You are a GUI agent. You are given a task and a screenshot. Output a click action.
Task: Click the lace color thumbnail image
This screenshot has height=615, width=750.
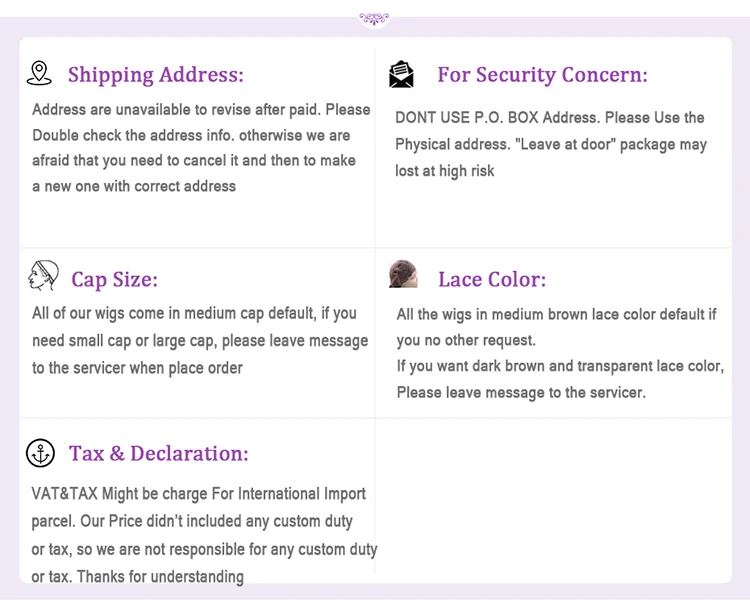tap(403, 275)
